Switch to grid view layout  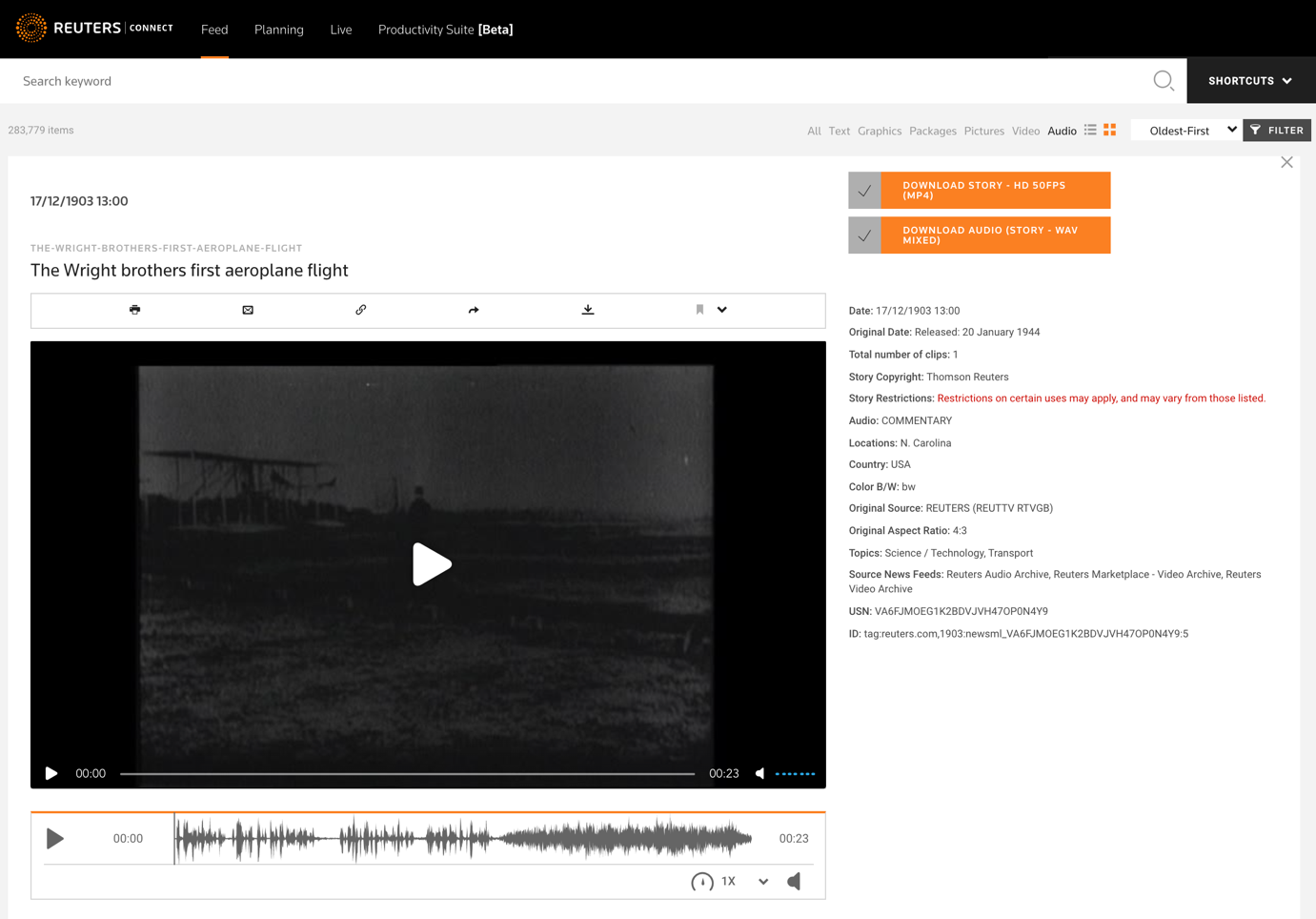[x=1109, y=130]
